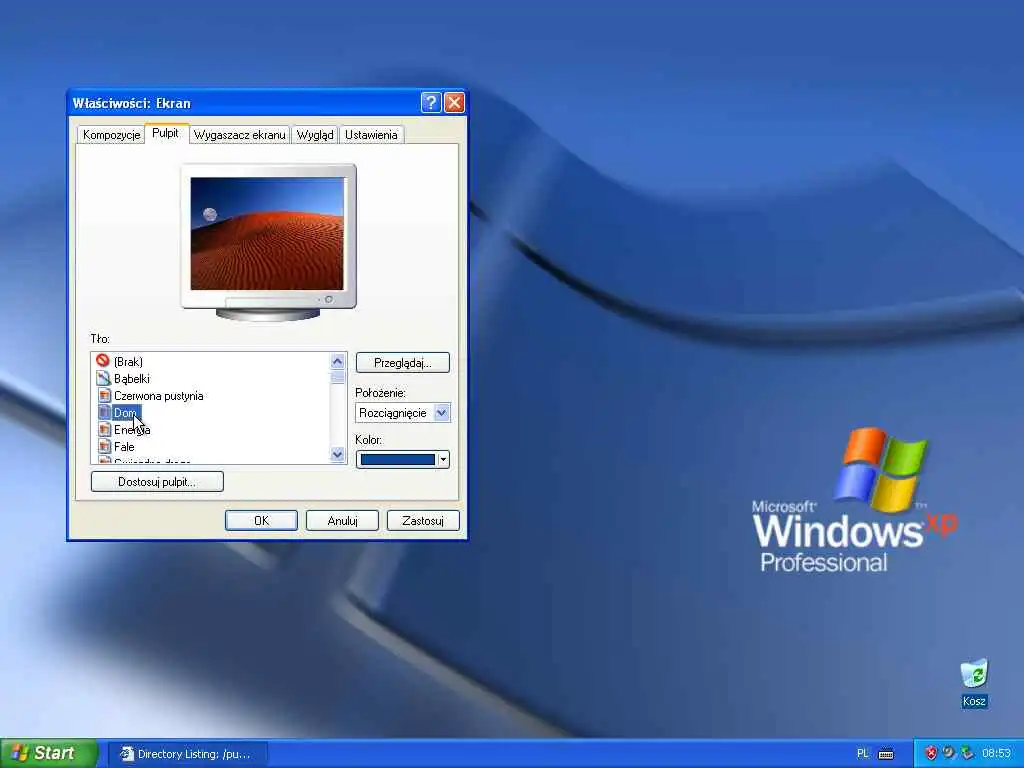This screenshot has height=768, width=1024.
Task: Switch to the Wygląd tab
Action: point(315,135)
